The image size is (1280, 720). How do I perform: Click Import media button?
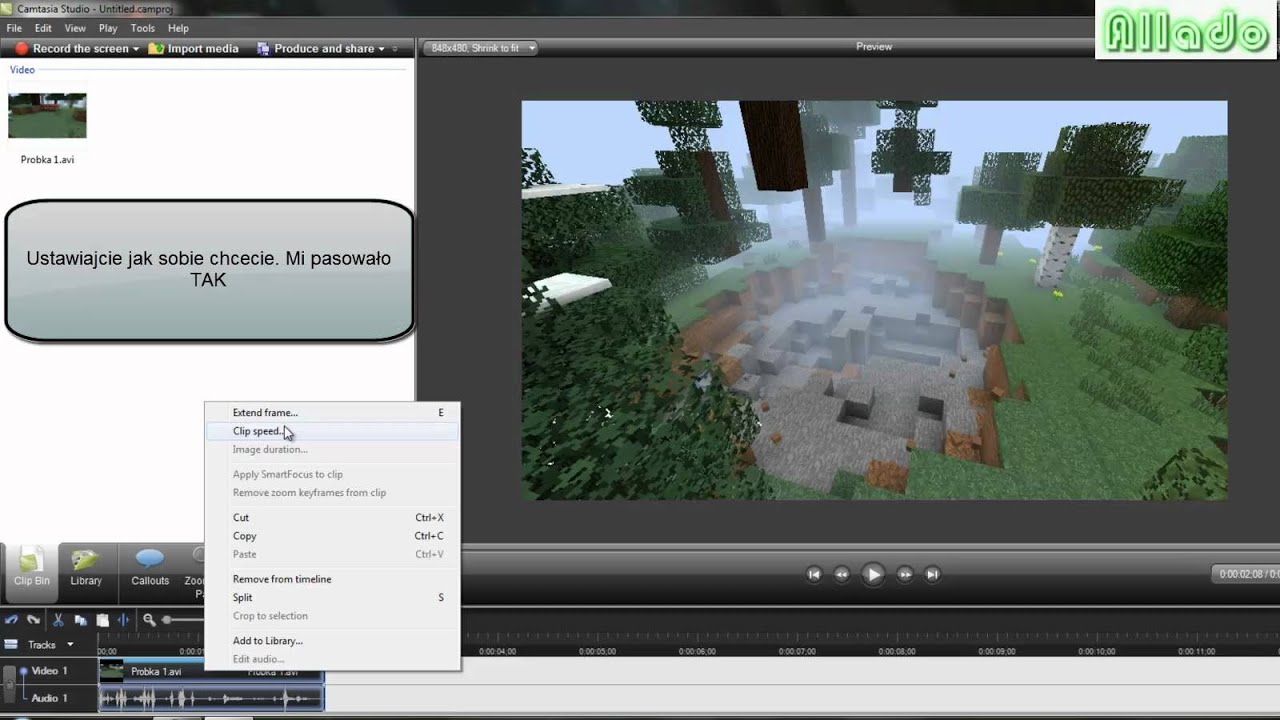[x=194, y=48]
